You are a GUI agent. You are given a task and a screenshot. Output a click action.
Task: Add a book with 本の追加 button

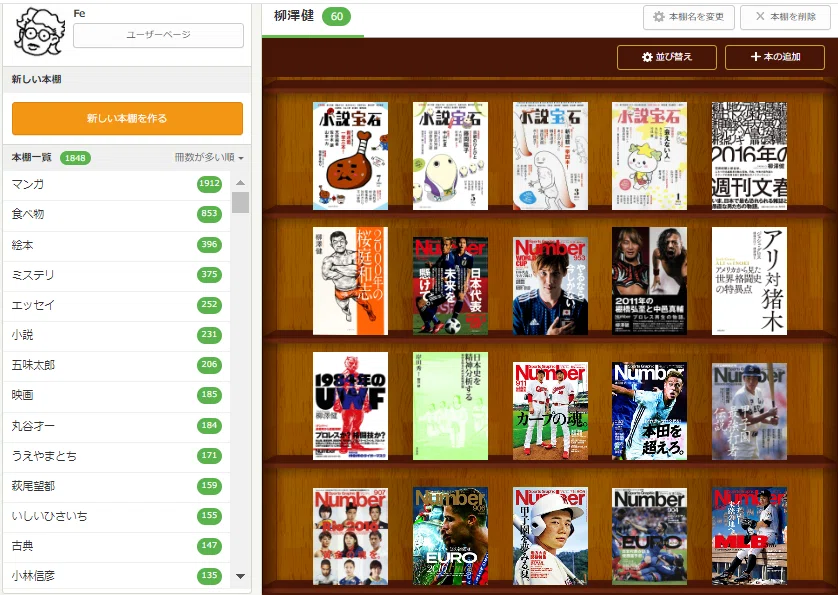pyautogui.click(x=774, y=57)
